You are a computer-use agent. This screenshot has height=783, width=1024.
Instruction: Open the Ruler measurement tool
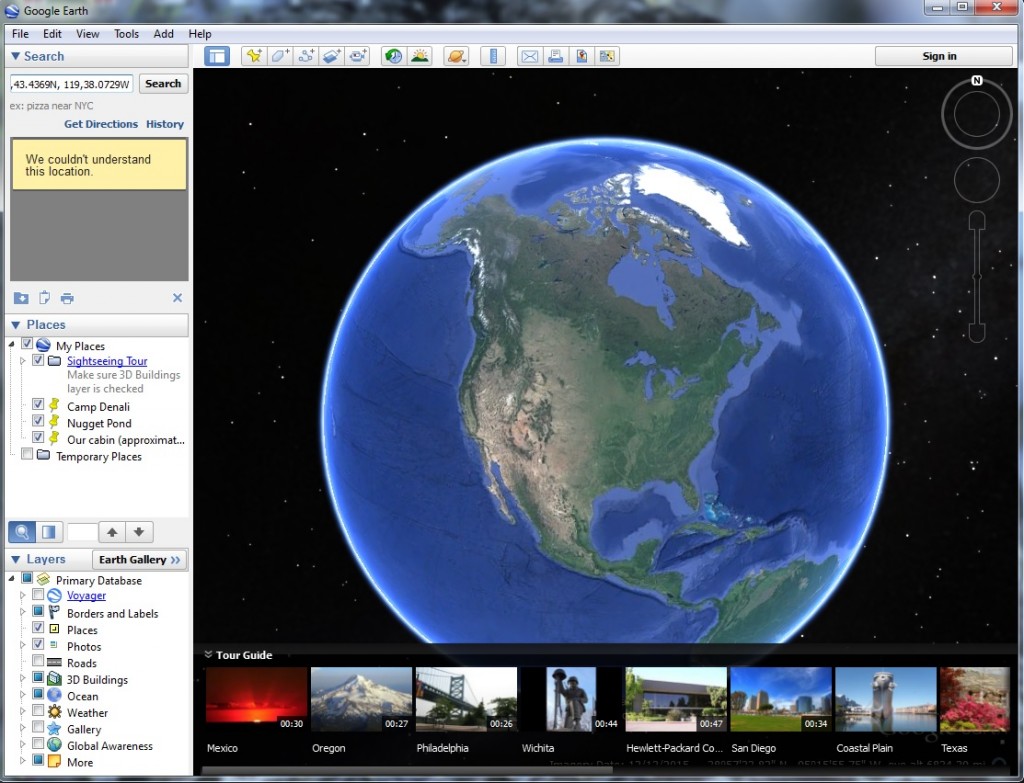coord(493,56)
